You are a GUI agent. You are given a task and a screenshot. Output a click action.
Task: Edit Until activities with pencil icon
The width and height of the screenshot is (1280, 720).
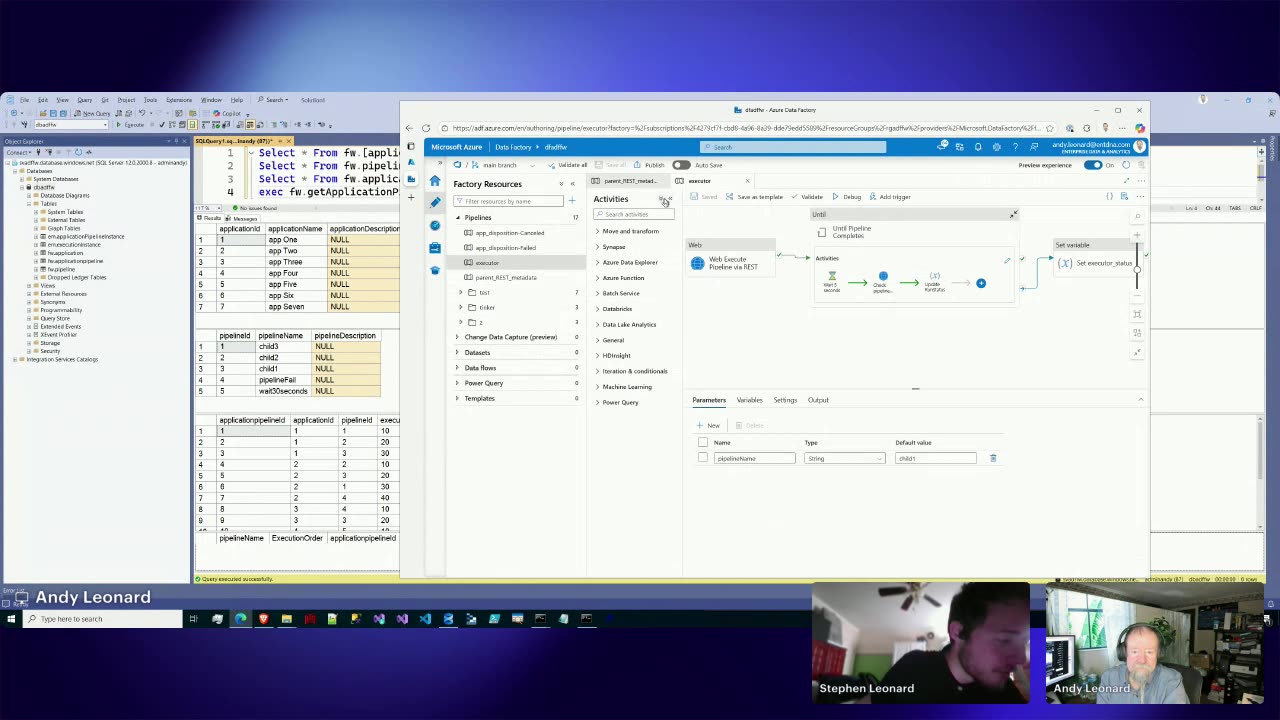[1007, 261]
